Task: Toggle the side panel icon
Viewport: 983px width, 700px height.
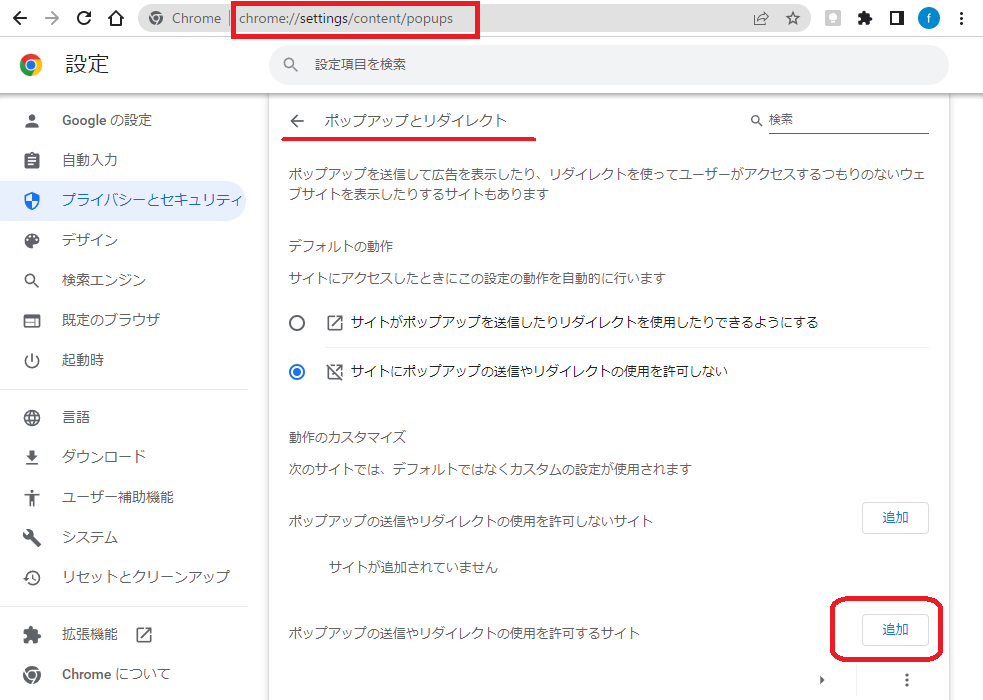Action: [x=897, y=18]
